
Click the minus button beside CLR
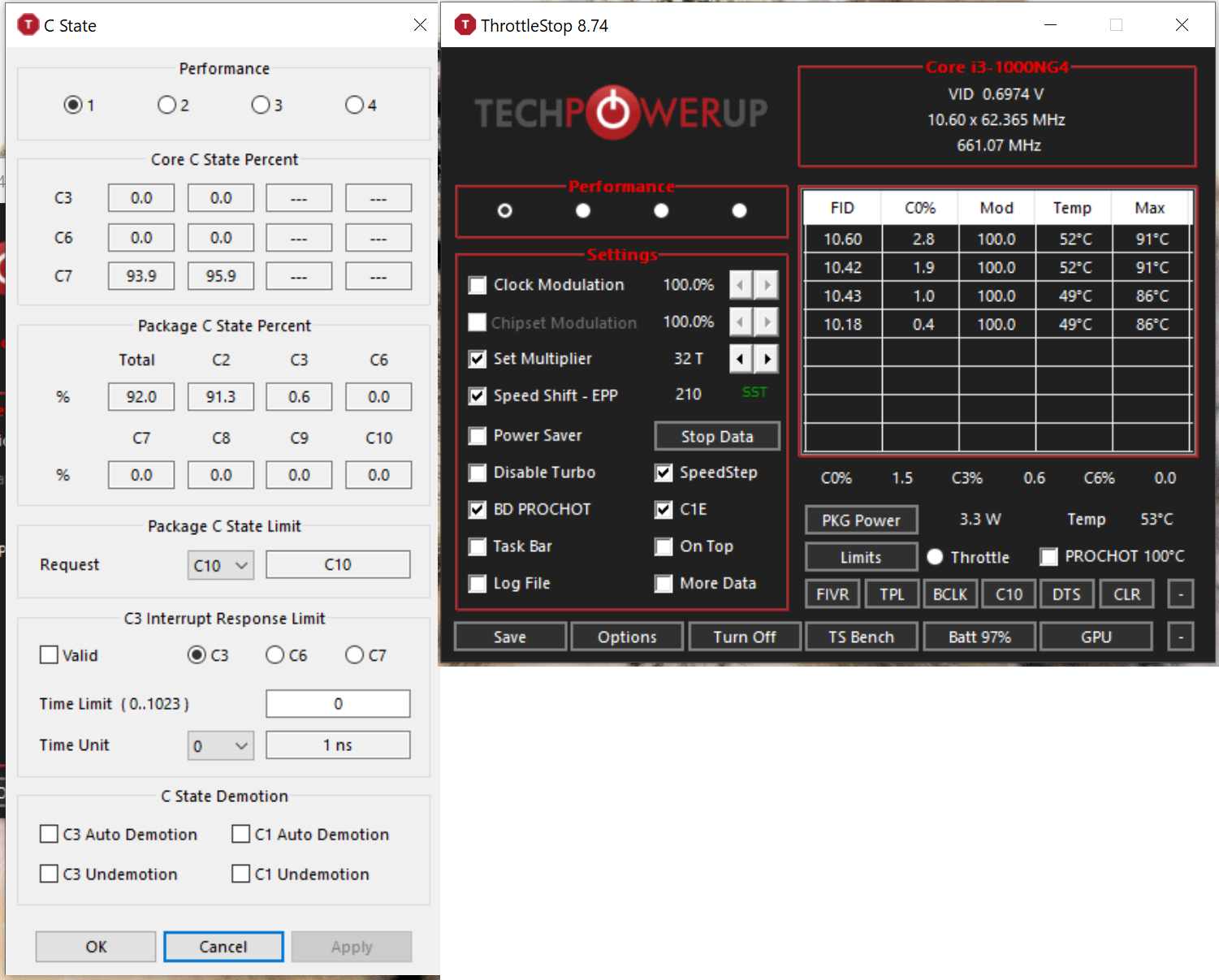(1181, 594)
